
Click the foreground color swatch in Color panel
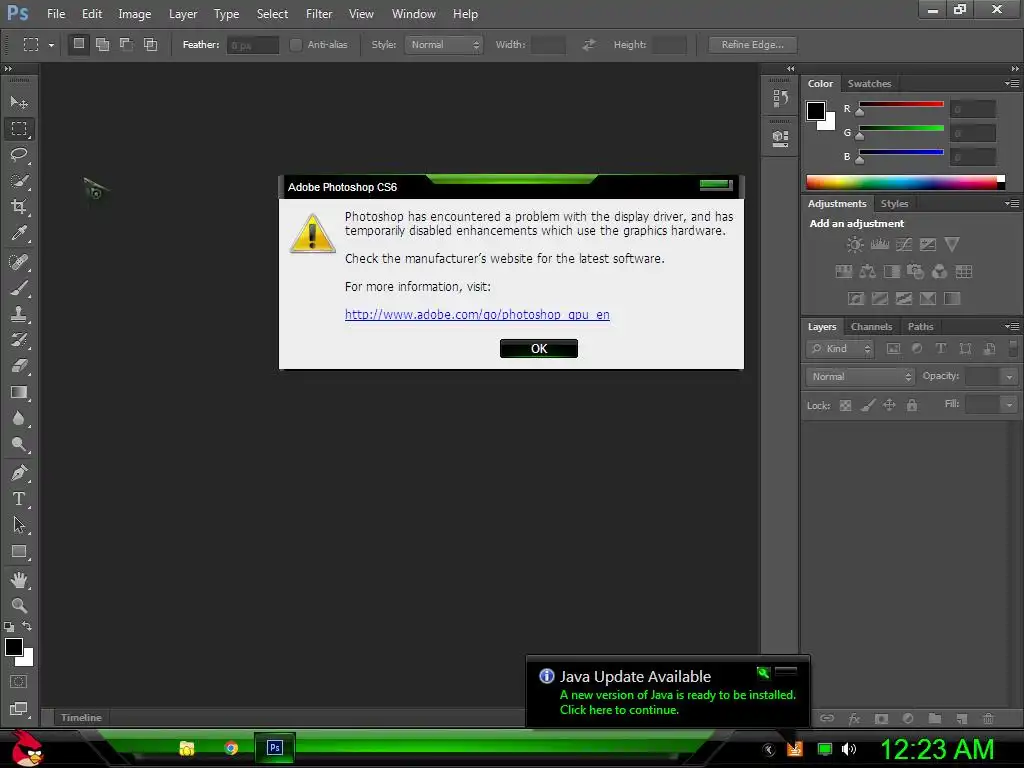click(816, 111)
